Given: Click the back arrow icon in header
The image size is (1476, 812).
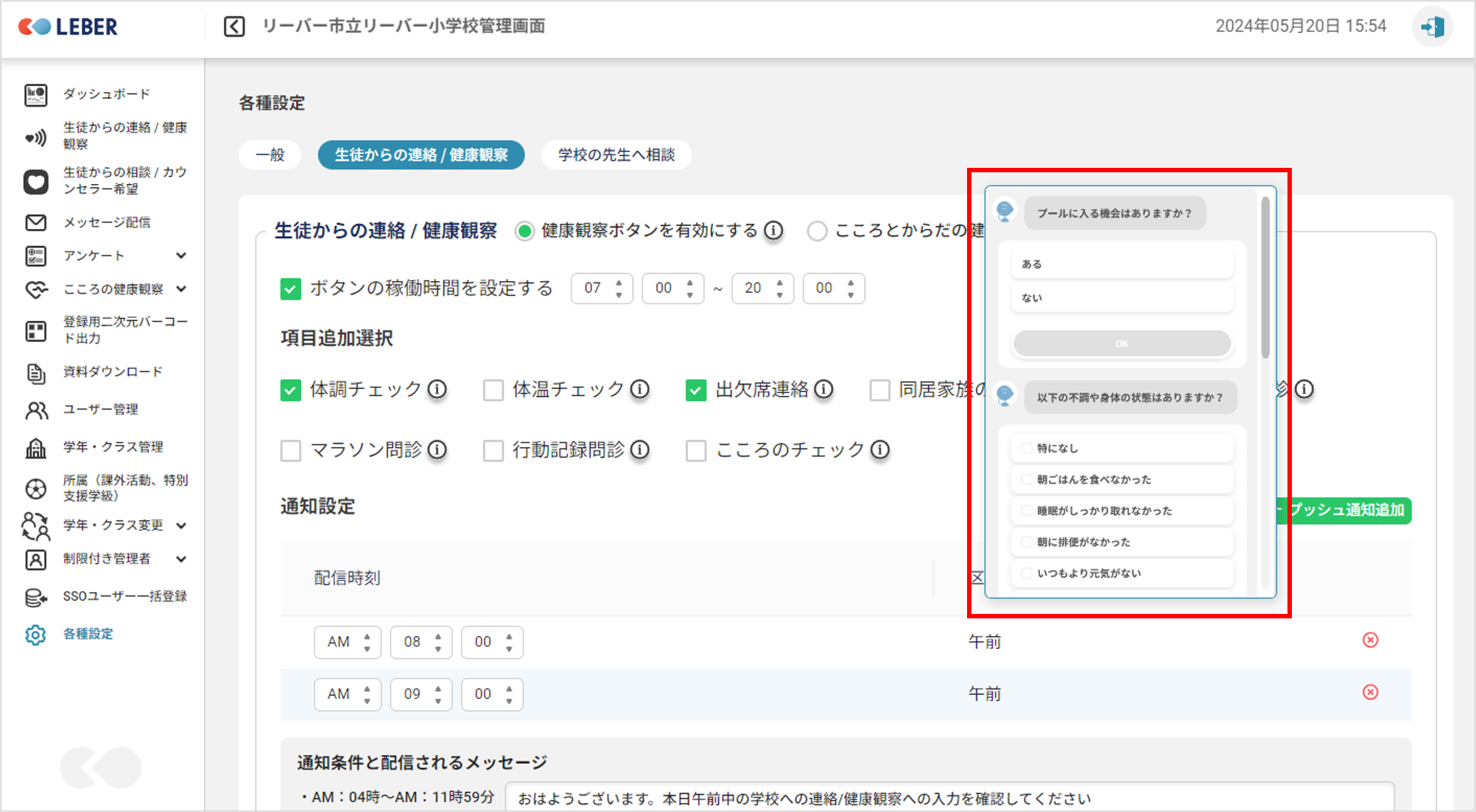Looking at the screenshot, I should click(x=234, y=27).
